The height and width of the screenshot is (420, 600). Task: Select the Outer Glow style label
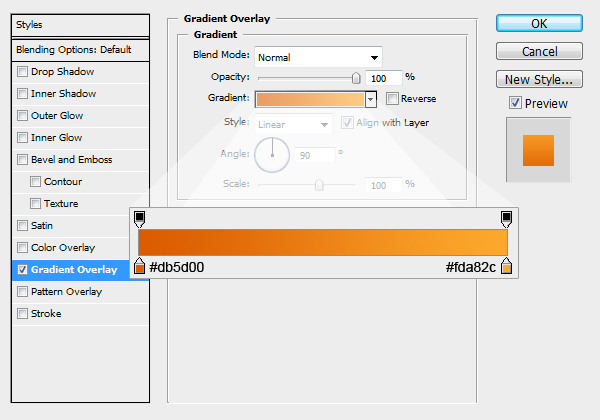click(57, 116)
